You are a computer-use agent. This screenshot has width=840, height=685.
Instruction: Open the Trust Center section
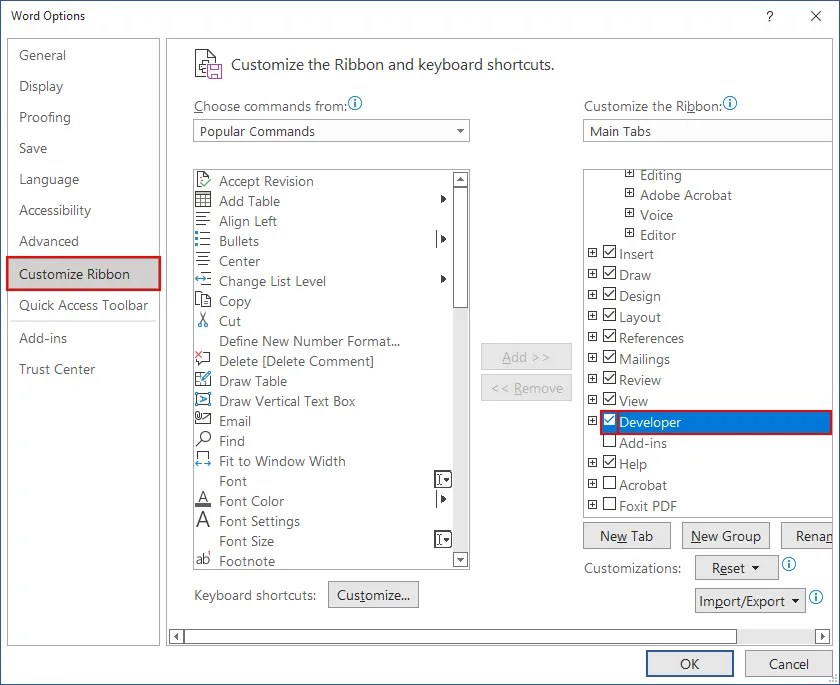[57, 369]
